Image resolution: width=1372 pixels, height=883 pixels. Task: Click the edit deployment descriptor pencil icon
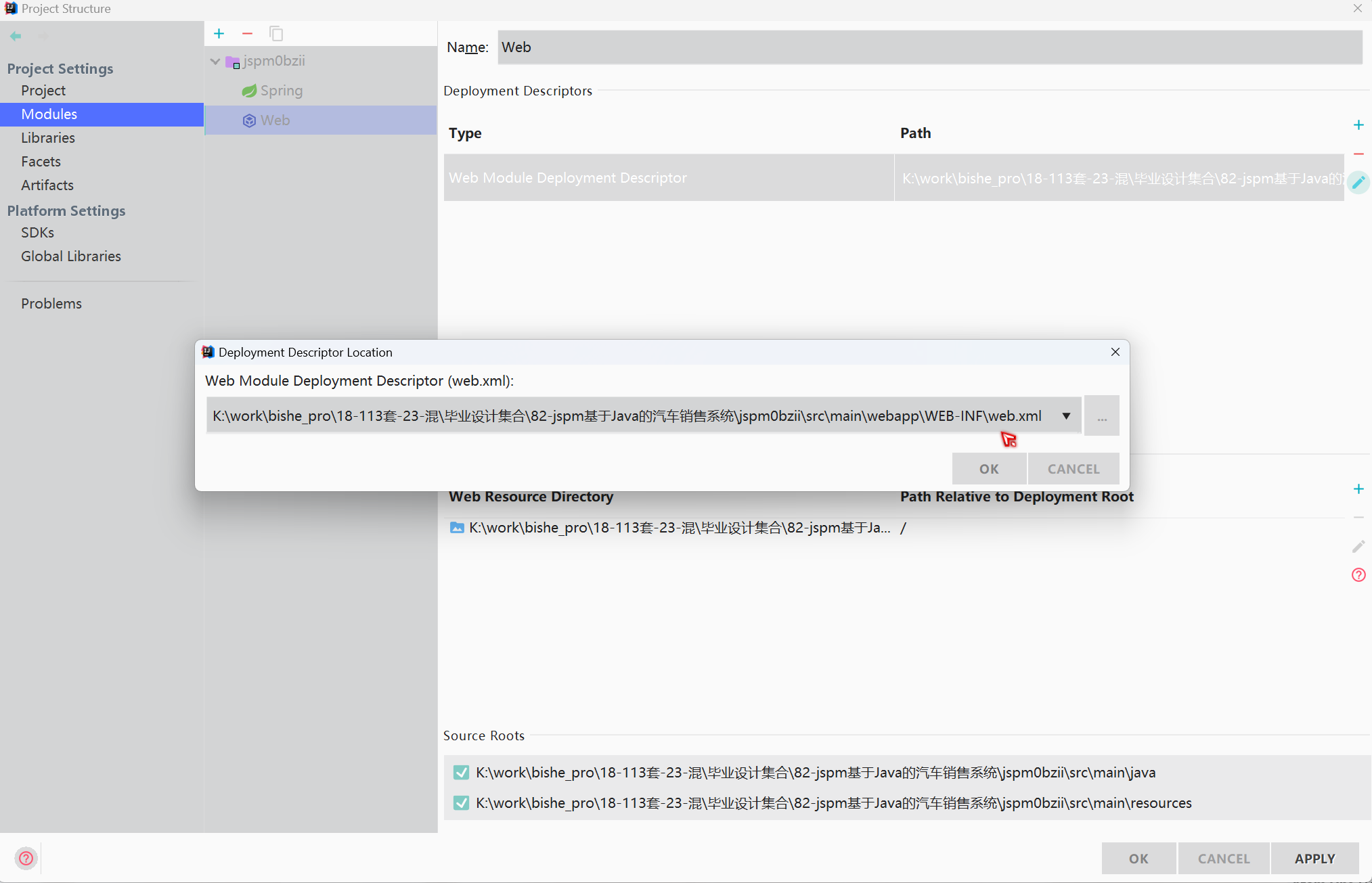coord(1358,182)
